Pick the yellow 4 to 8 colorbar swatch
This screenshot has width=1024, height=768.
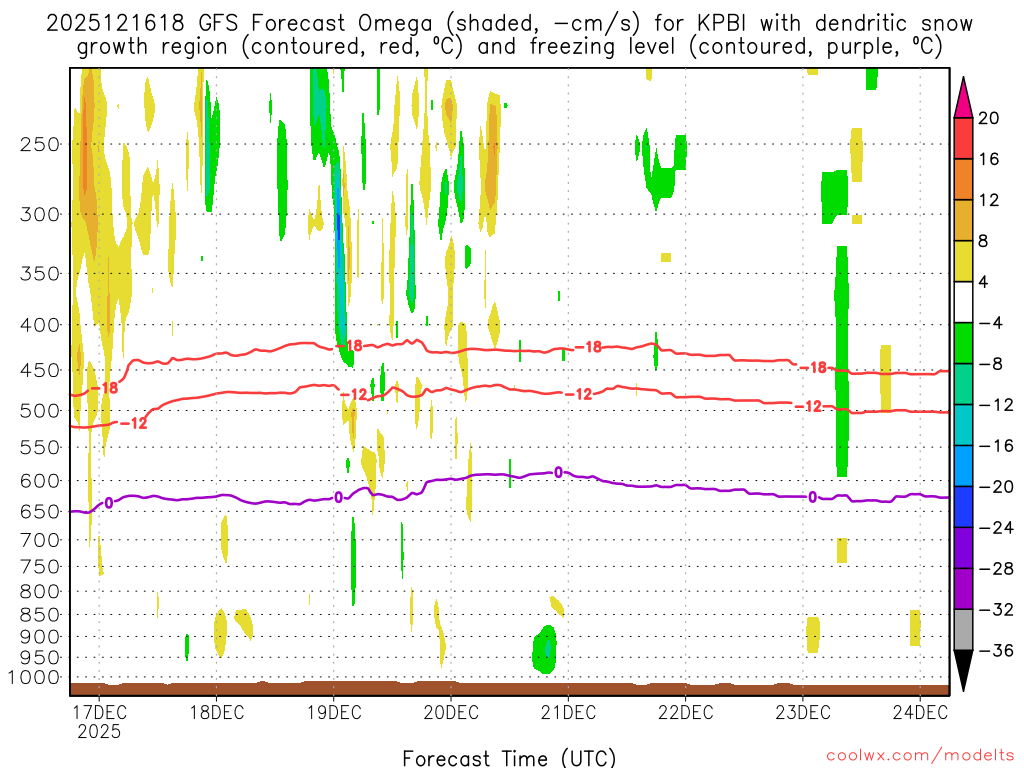pyautogui.click(x=963, y=261)
